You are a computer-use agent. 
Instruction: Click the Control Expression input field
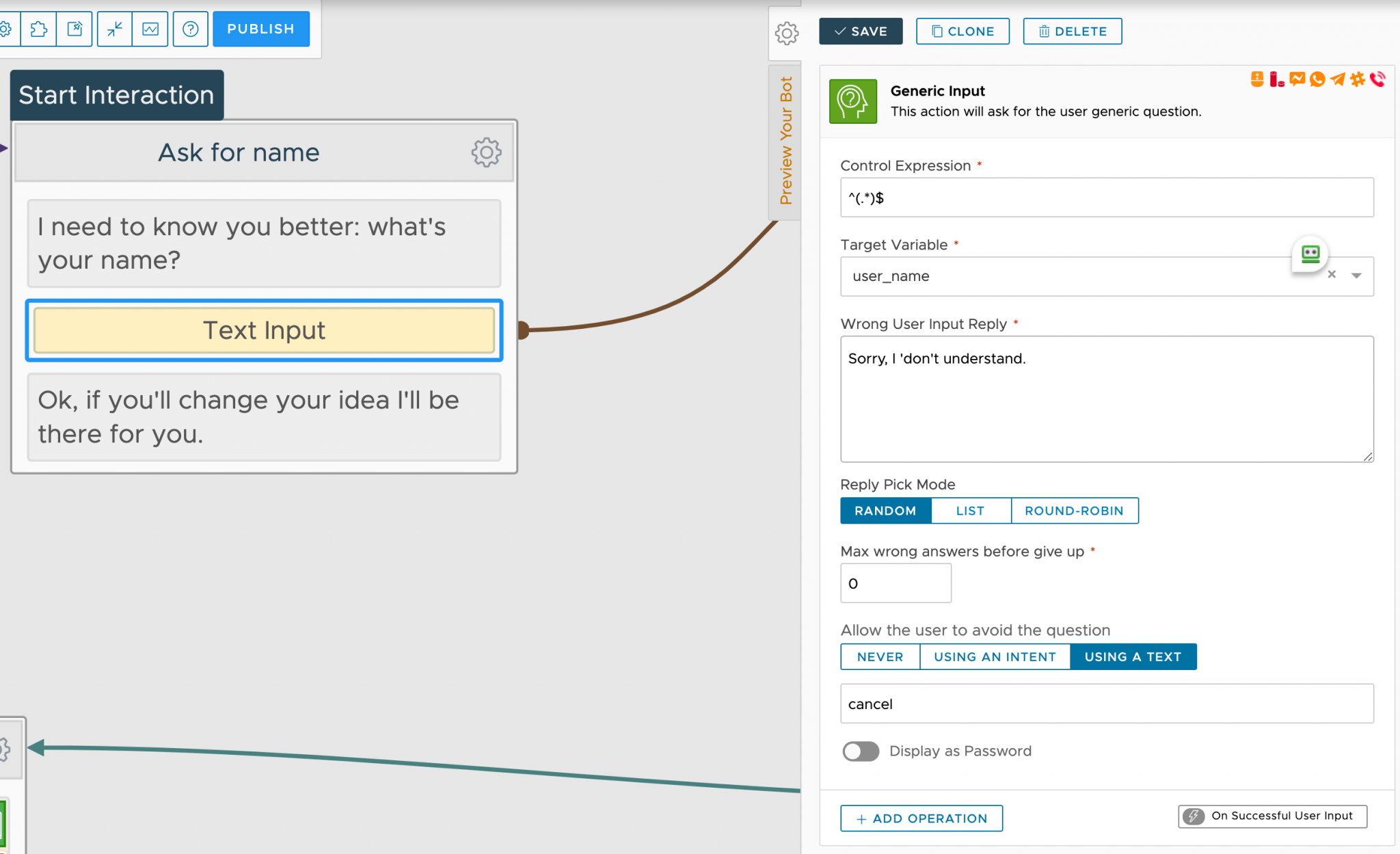(x=1106, y=198)
